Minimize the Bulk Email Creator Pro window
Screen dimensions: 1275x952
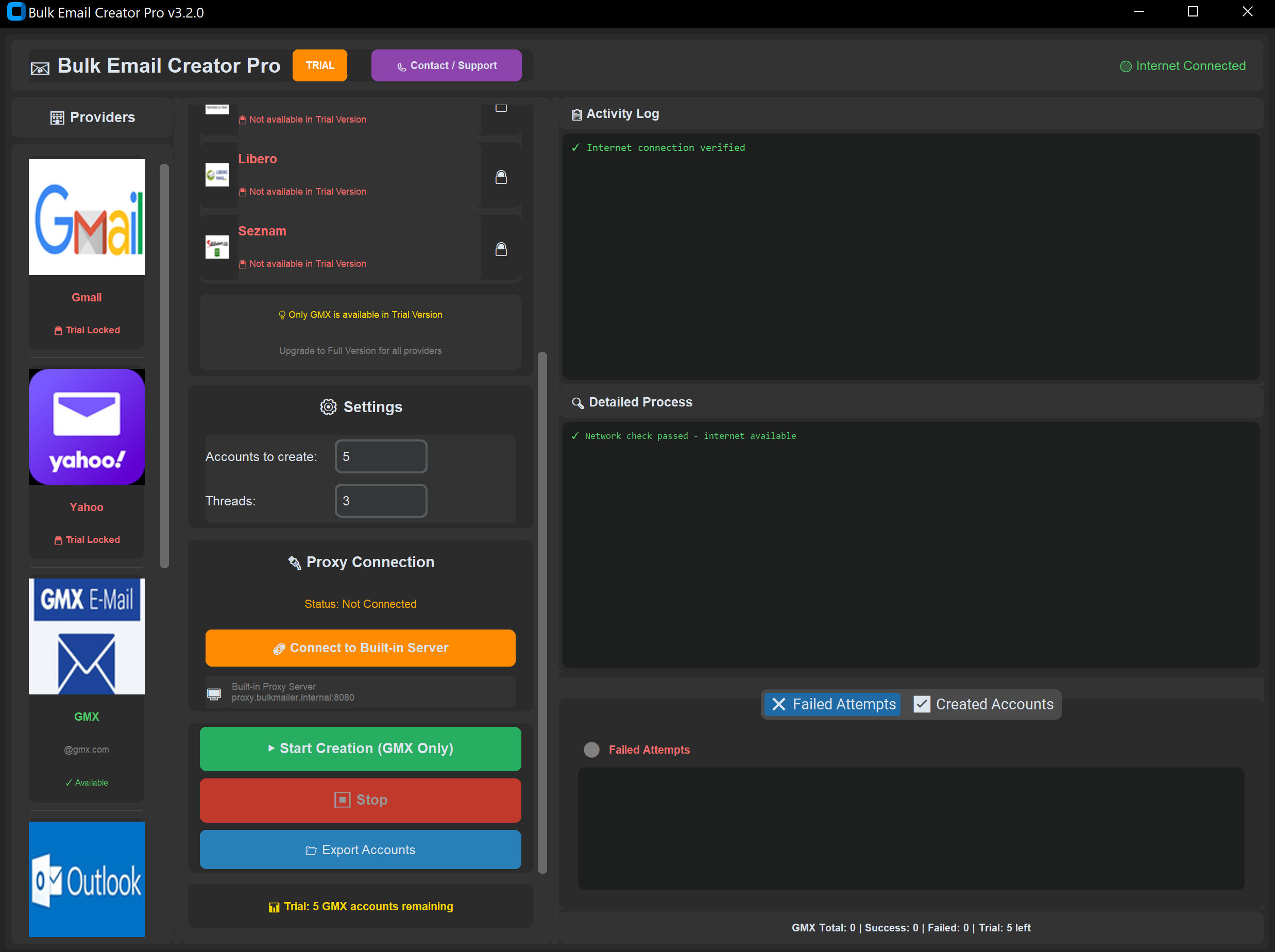click(1138, 12)
